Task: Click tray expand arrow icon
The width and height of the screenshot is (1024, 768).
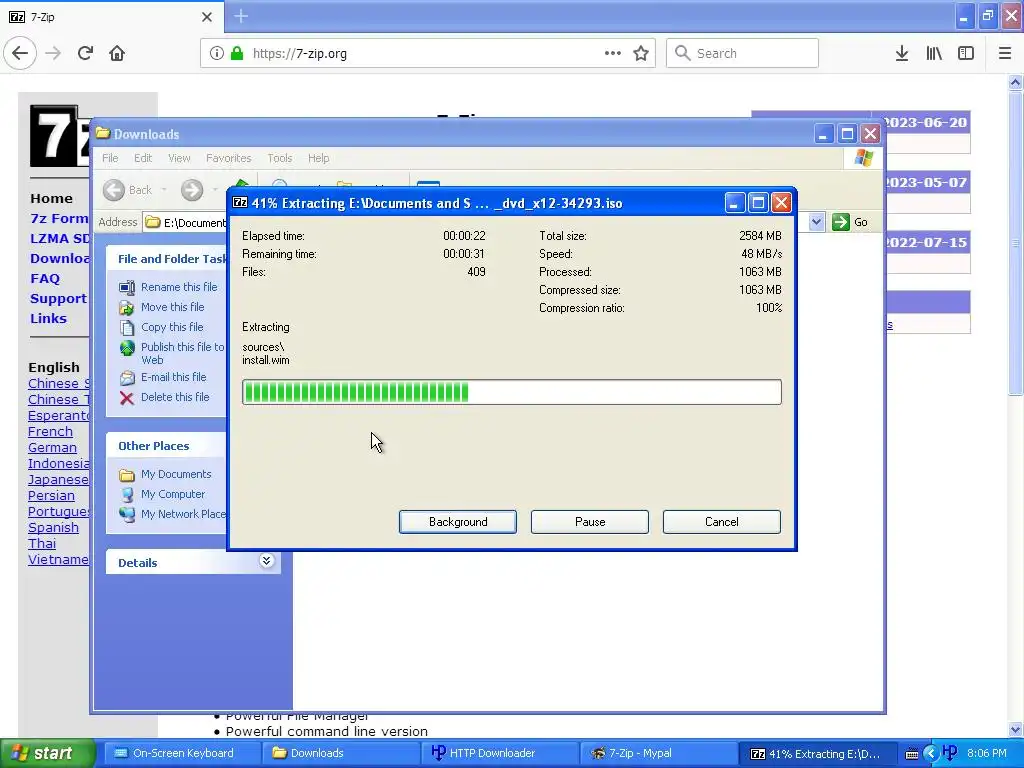Action: point(931,754)
